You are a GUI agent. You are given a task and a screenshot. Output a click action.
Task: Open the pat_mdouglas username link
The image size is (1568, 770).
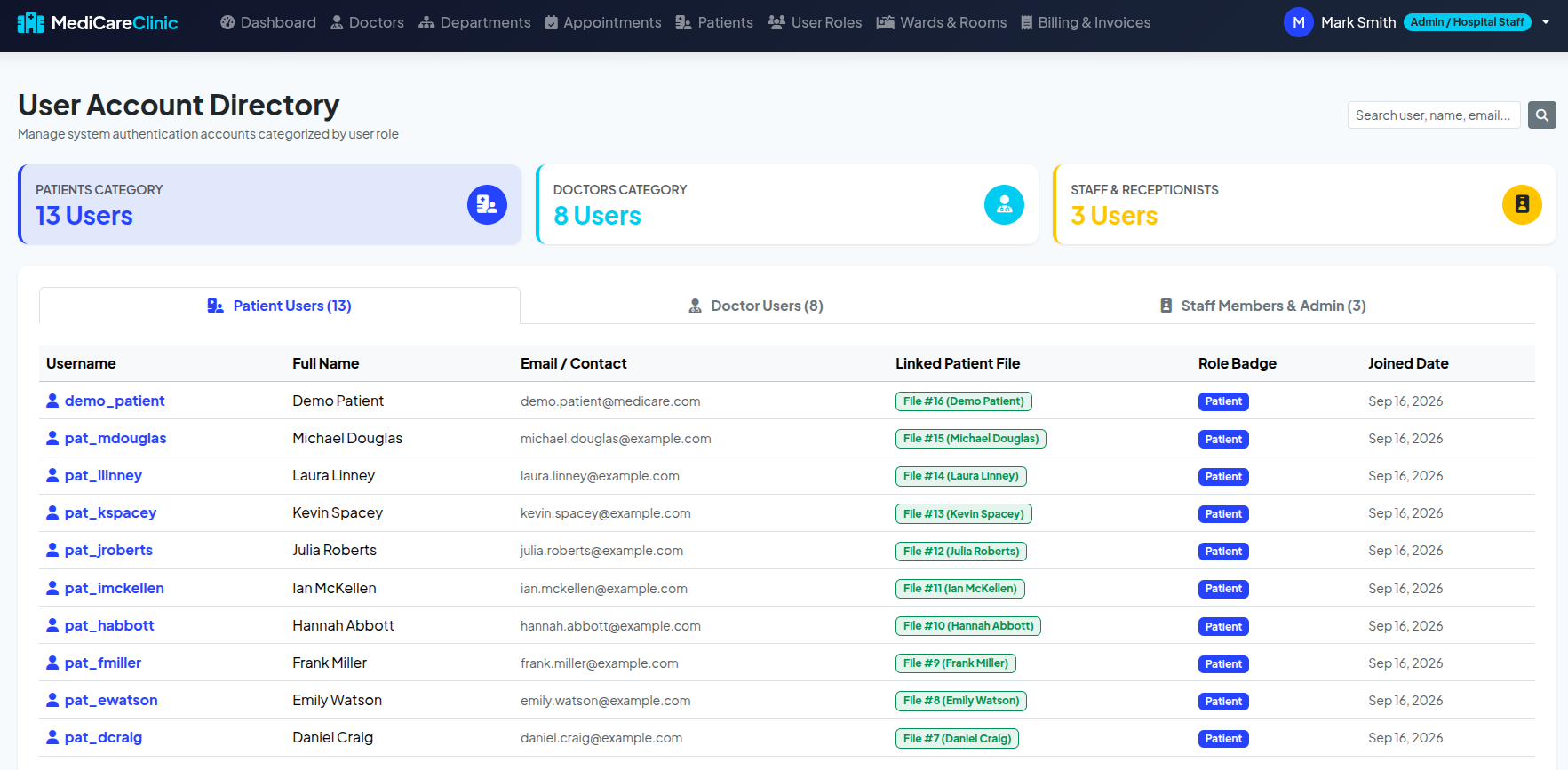(115, 438)
